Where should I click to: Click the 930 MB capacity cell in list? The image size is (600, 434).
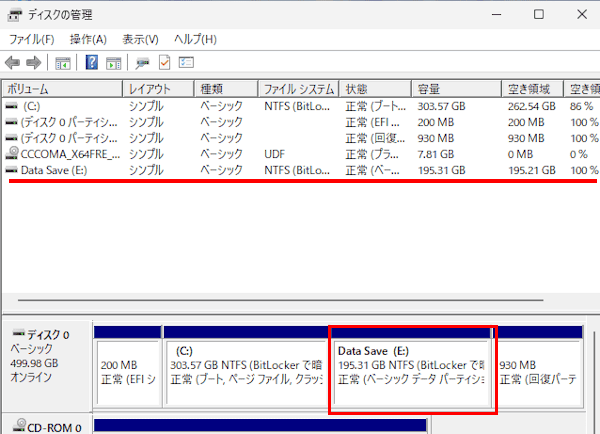[435, 138]
